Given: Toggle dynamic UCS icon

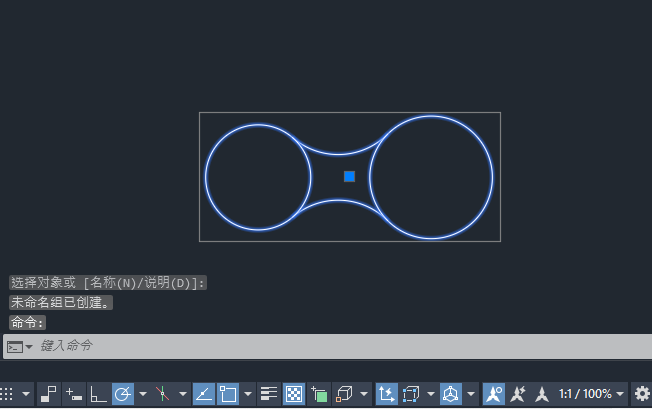Looking at the screenshot, I should [x=387, y=394].
